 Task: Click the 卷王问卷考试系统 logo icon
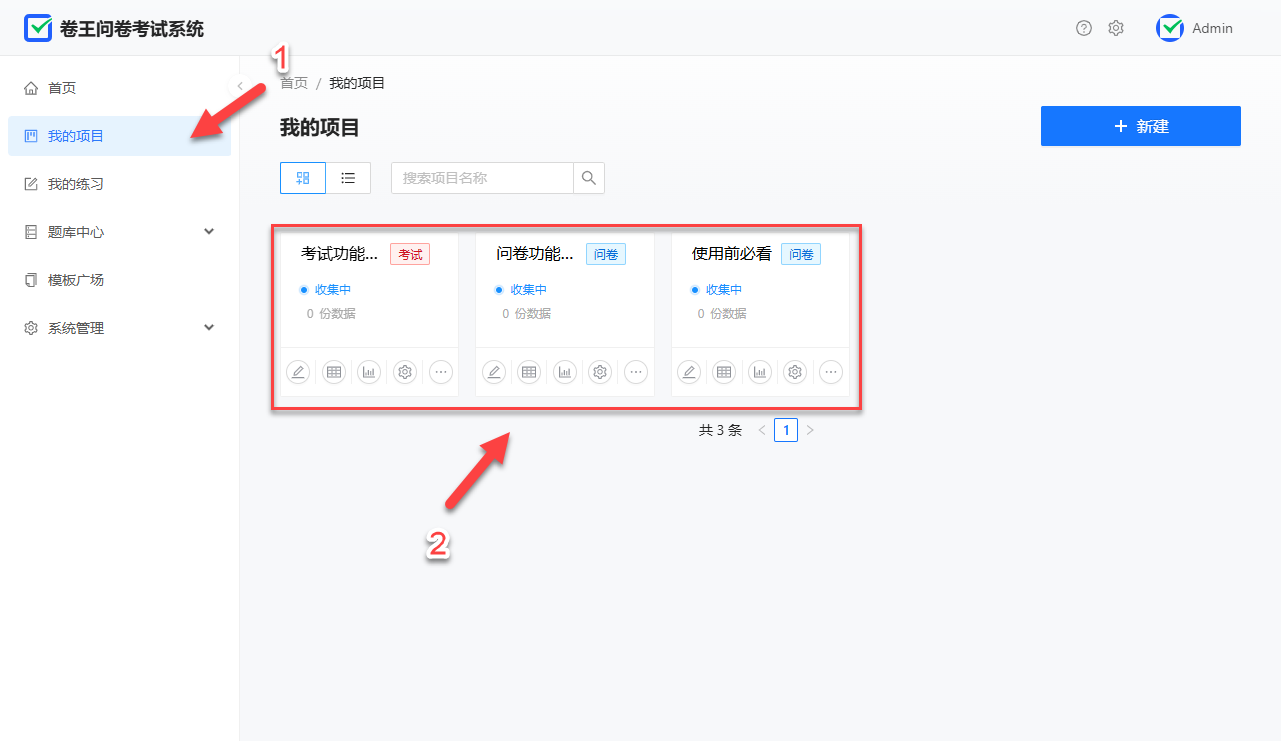click(38, 28)
